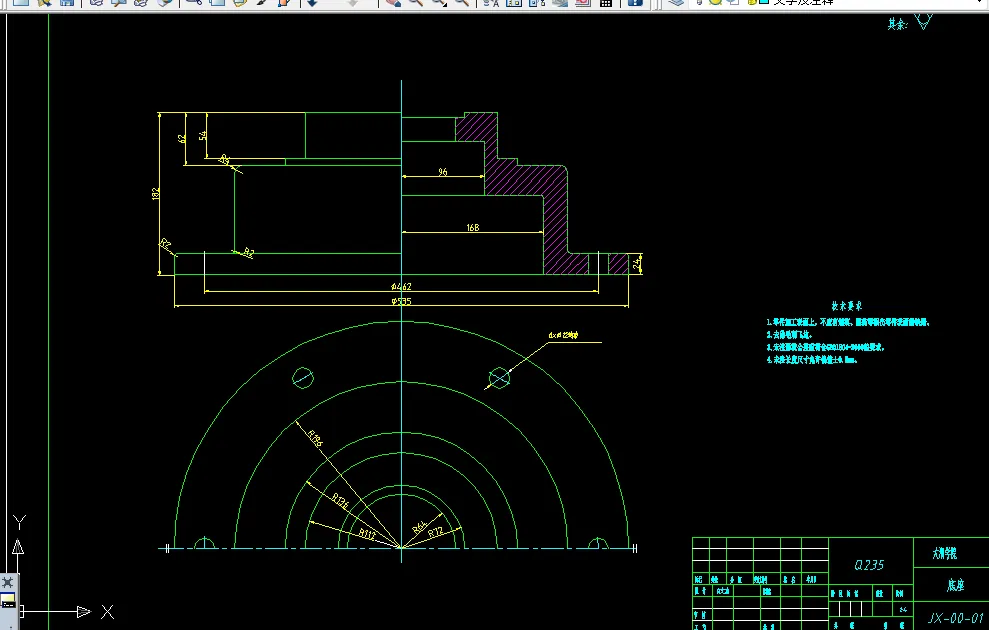Click the blue Help toolbar icon
This screenshot has width=989, height=630.
pyautogui.click(x=635, y=3)
